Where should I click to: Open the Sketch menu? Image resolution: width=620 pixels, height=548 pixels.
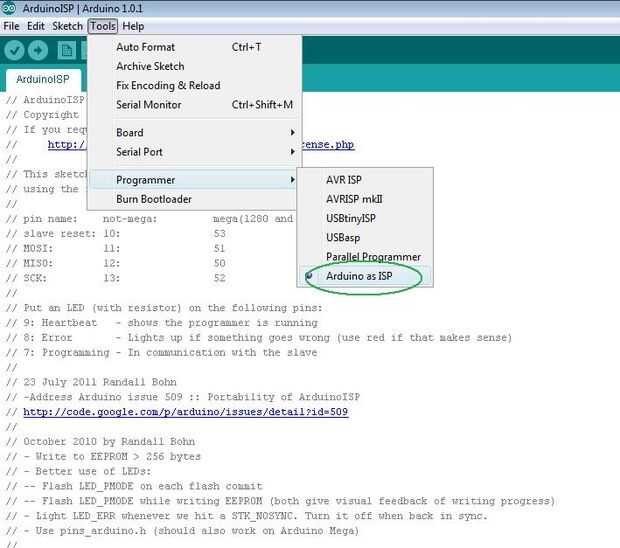[x=68, y=26]
